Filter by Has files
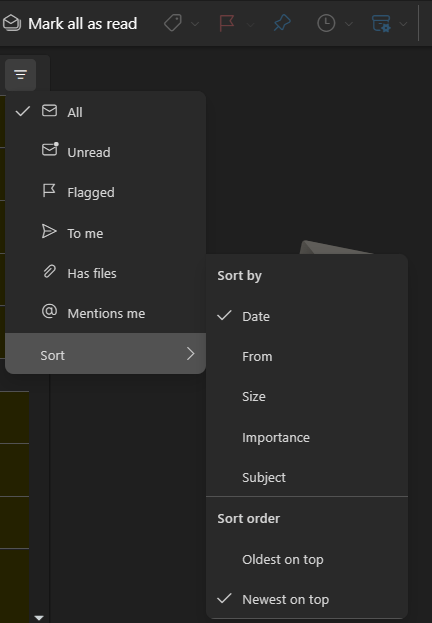The height and width of the screenshot is (623, 432). (105, 273)
